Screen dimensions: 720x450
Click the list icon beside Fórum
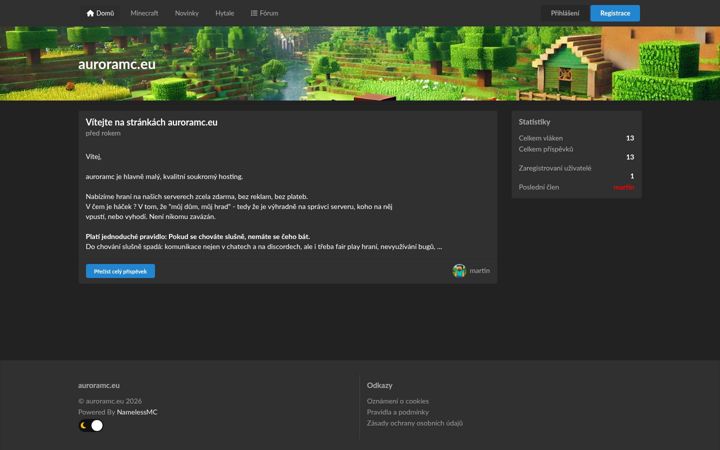tap(254, 13)
